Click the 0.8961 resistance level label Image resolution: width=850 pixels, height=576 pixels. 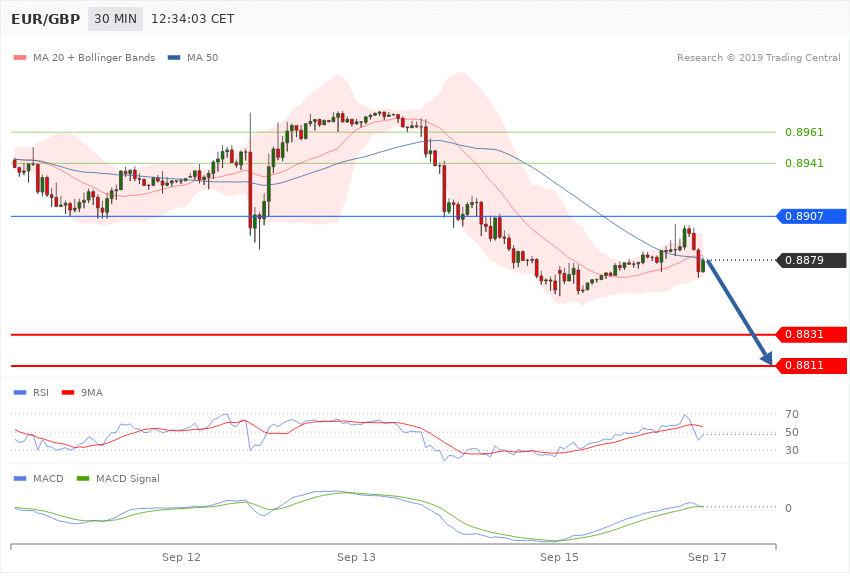(804, 132)
